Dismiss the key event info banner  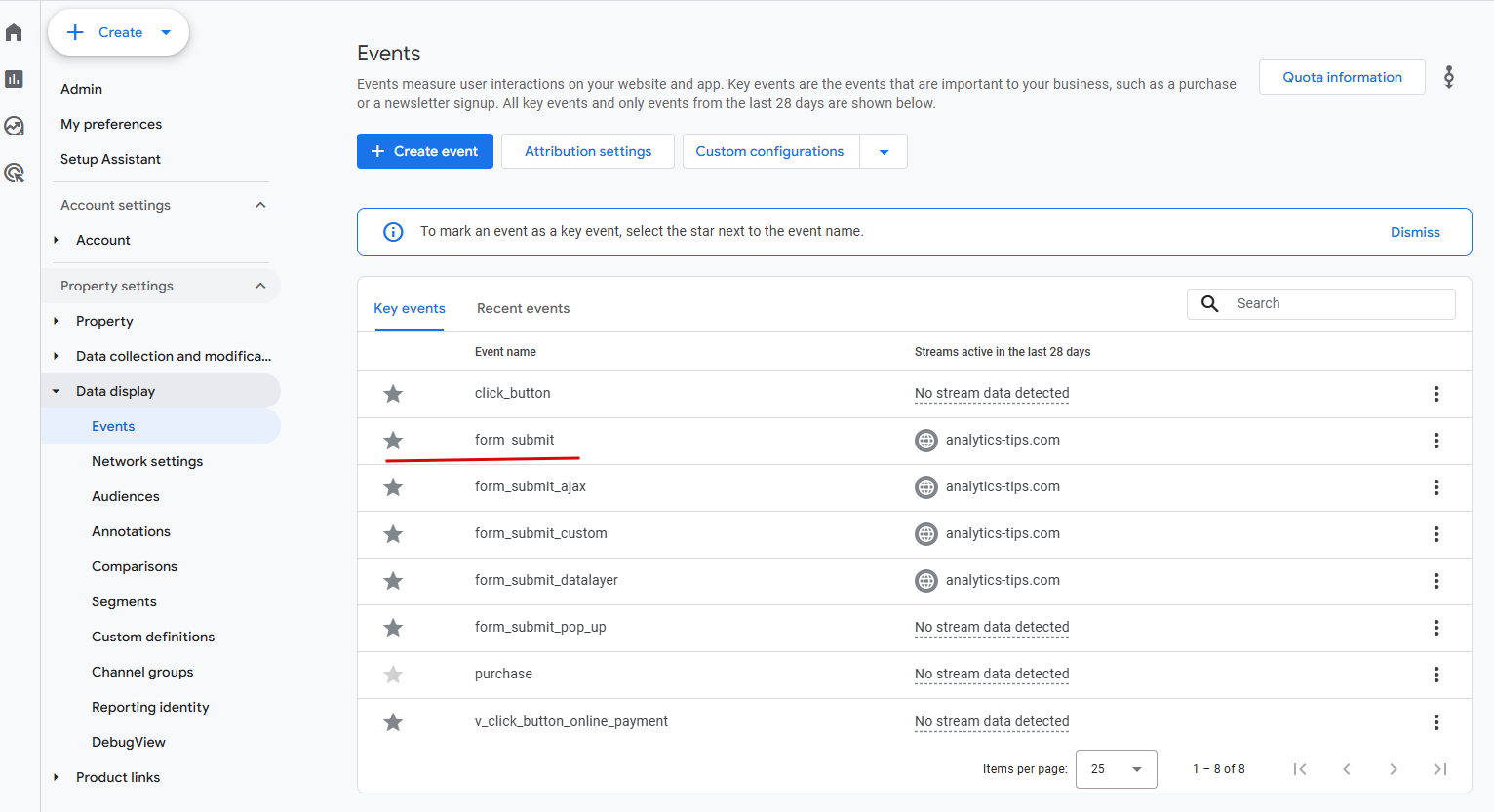click(1414, 232)
